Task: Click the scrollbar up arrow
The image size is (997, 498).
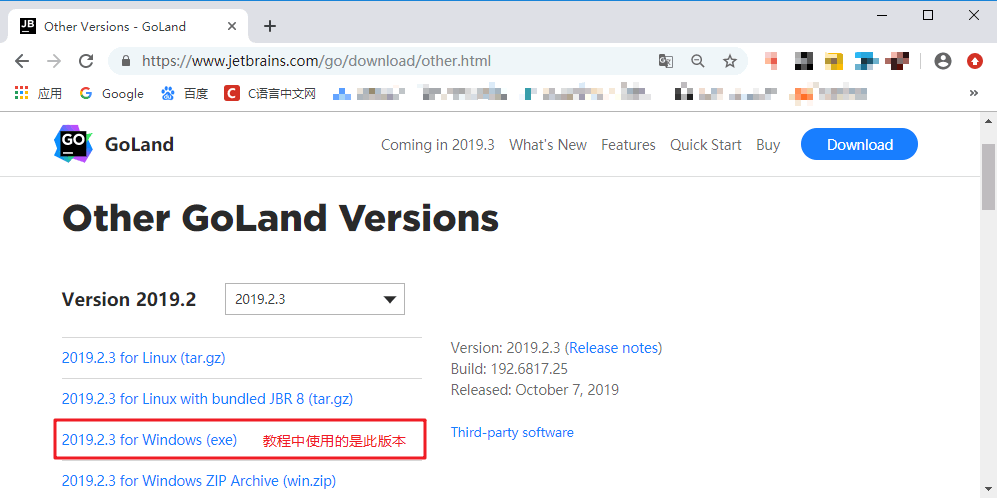Action: pyautogui.click(x=988, y=120)
